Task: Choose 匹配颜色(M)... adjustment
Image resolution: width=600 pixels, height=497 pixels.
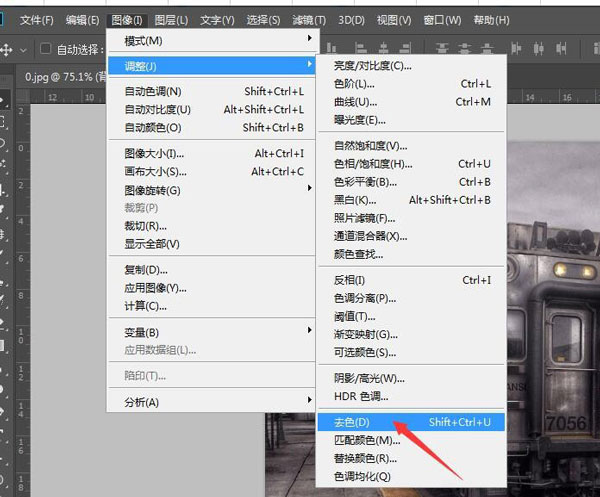Action: pyautogui.click(x=411, y=440)
